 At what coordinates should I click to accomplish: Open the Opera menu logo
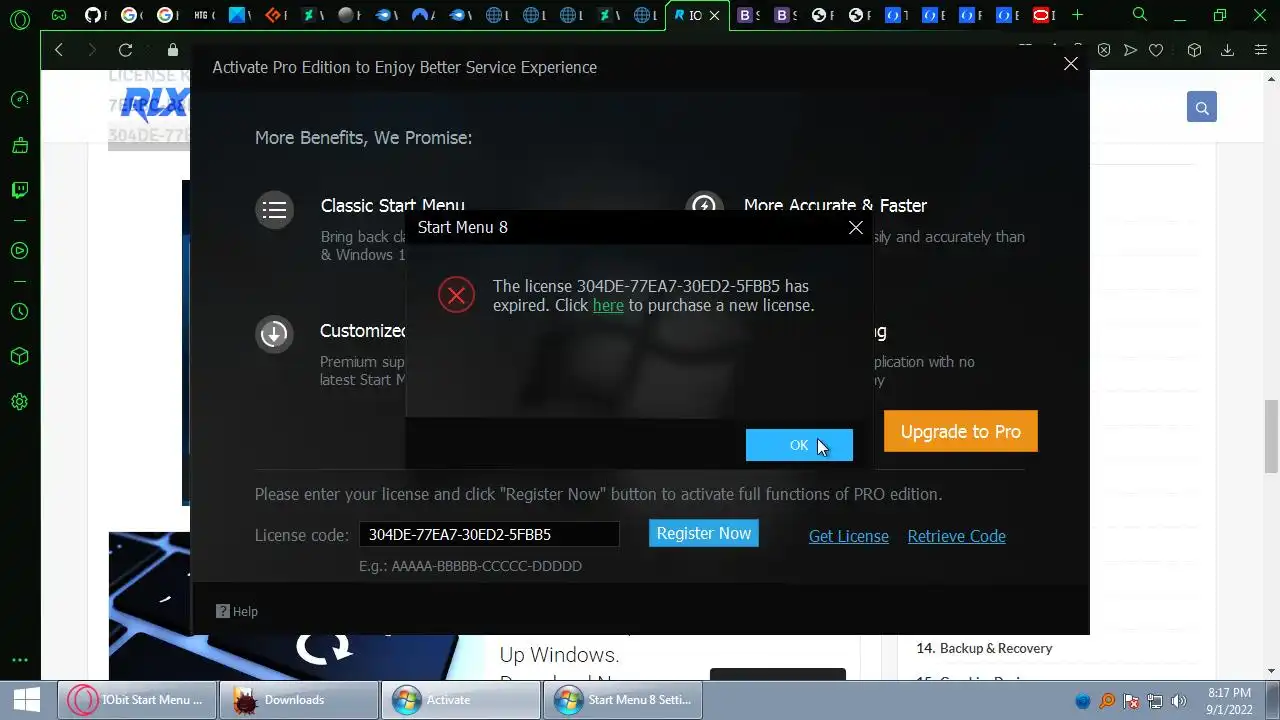point(19,19)
